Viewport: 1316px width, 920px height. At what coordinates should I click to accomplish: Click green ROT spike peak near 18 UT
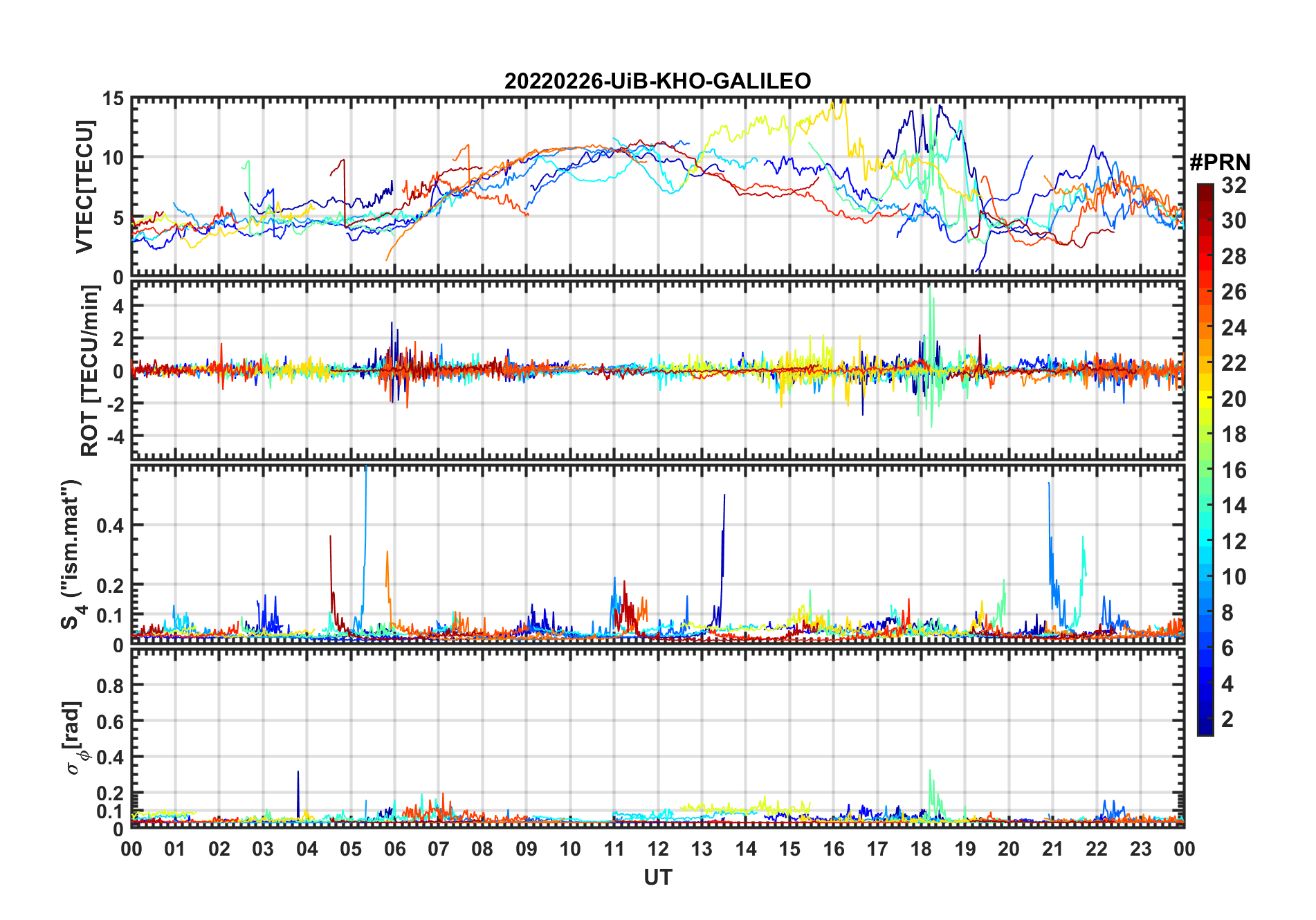click(931, 289)
